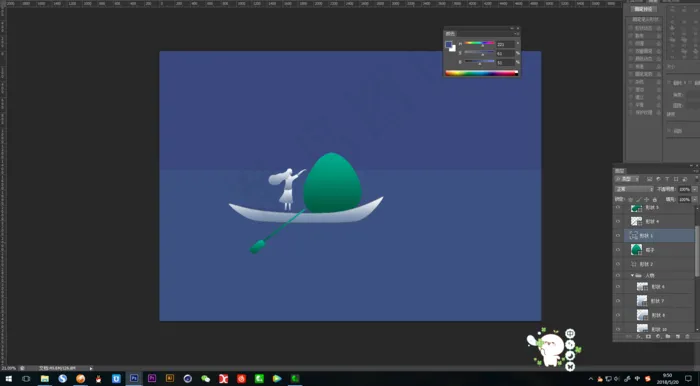Image resolution: width=700 pixels, height=386 pixels.
Task: Click the 图层 panel tab
Action: (x=620, y=171)
